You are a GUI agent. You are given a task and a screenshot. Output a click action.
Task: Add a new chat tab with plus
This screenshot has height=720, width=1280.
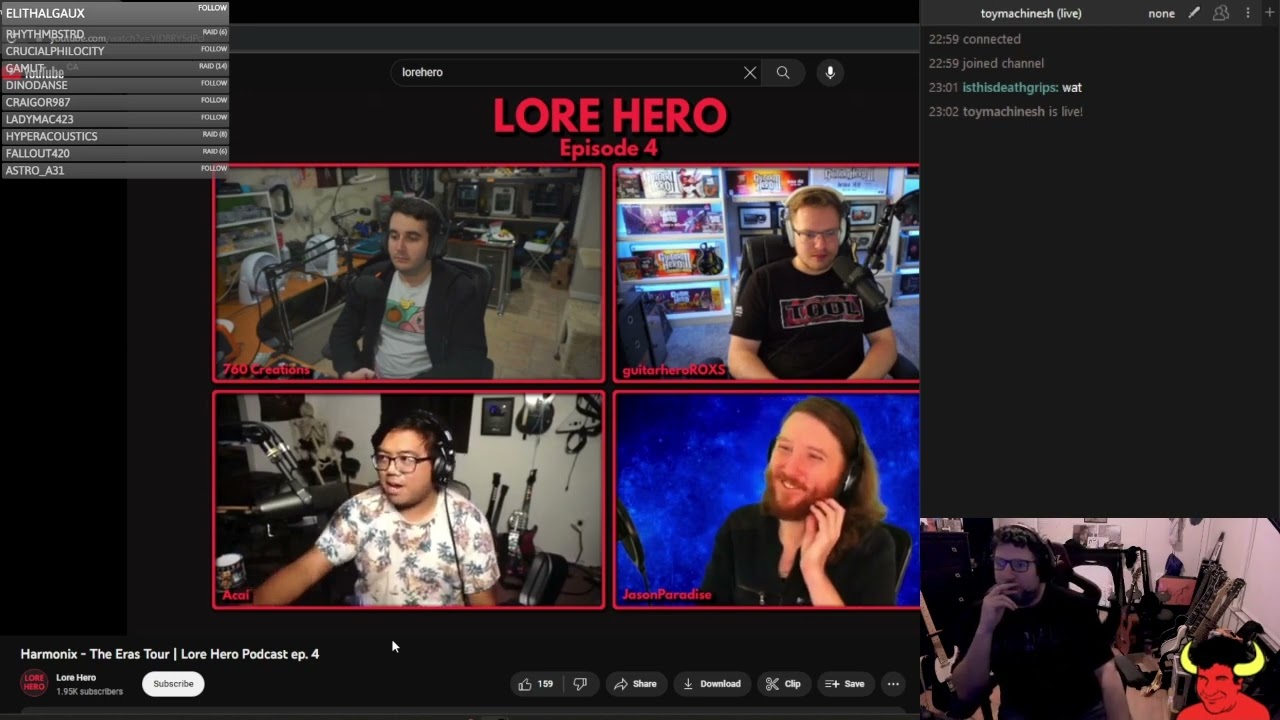1270,13
